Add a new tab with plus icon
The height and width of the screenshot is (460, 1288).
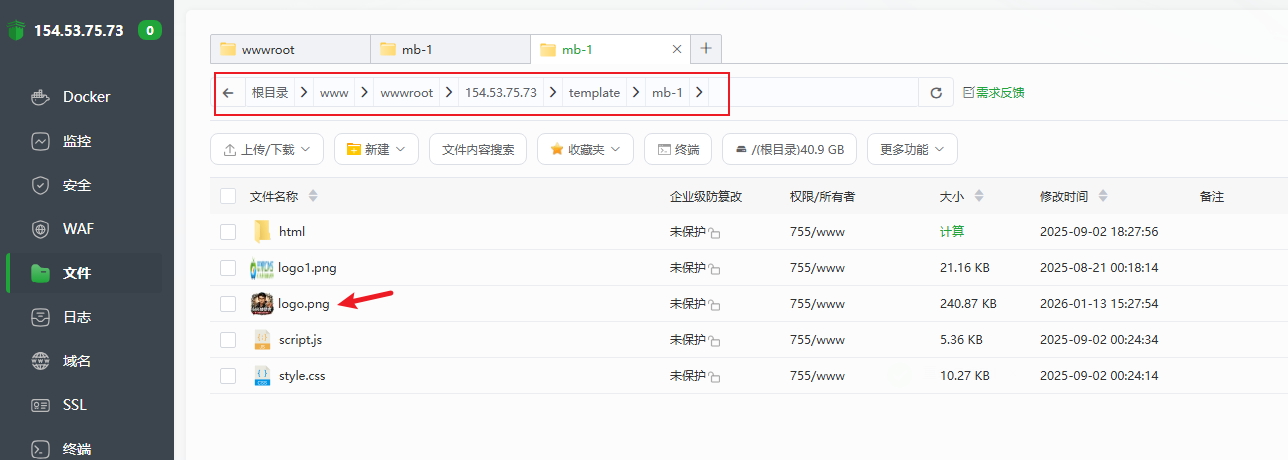click(x=706, y=49)
